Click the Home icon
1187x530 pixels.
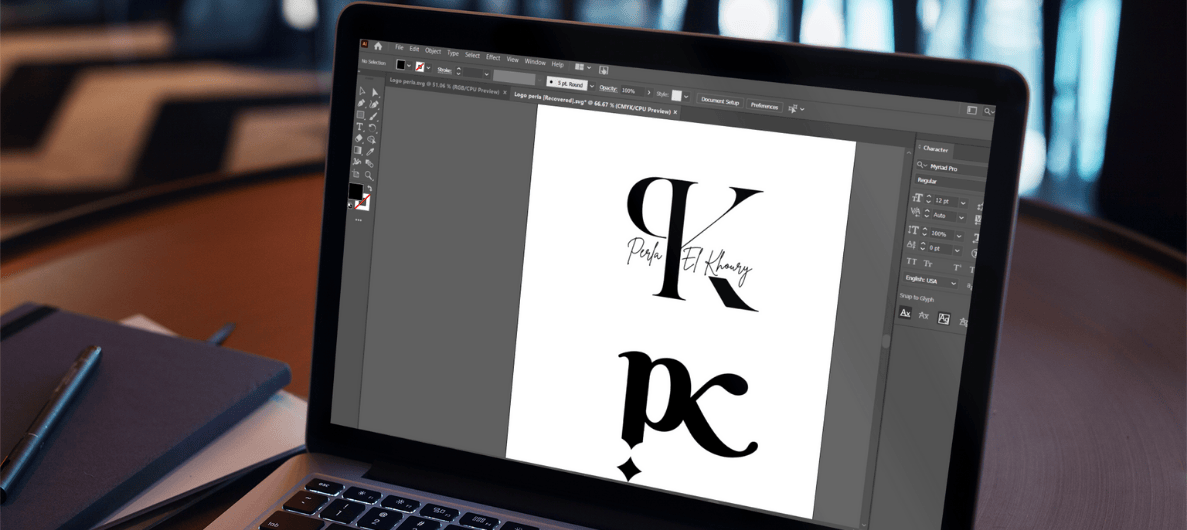click(378, 46)
